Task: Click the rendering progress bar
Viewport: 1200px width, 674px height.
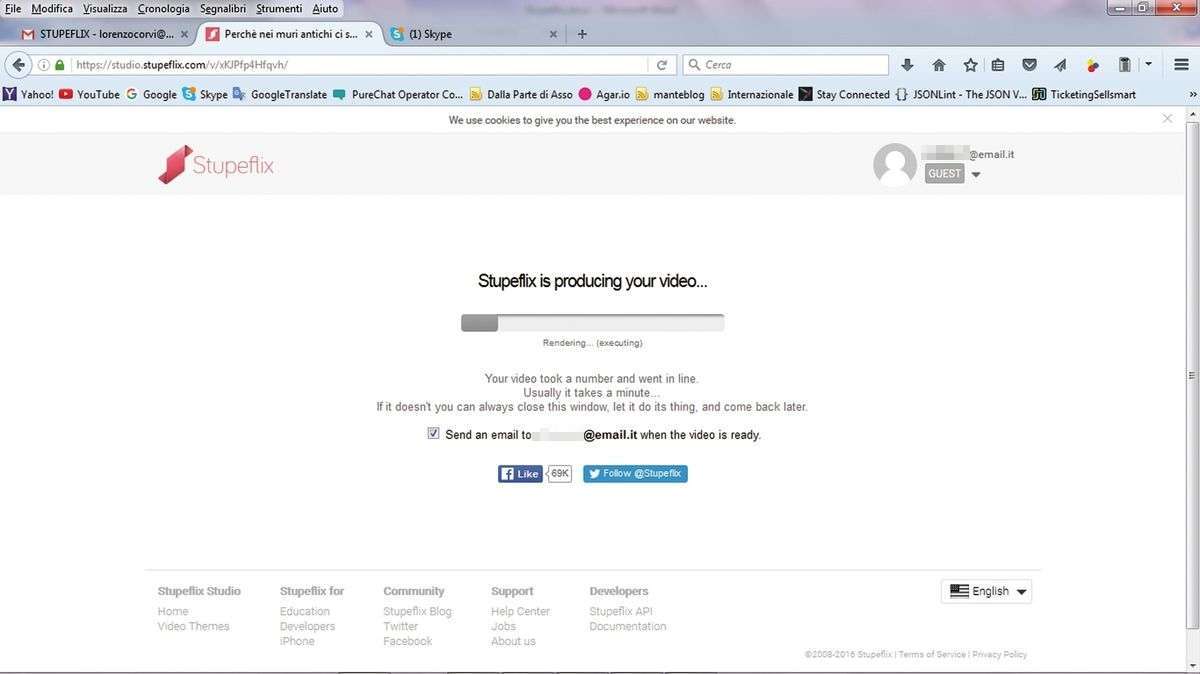Action: 592,323
